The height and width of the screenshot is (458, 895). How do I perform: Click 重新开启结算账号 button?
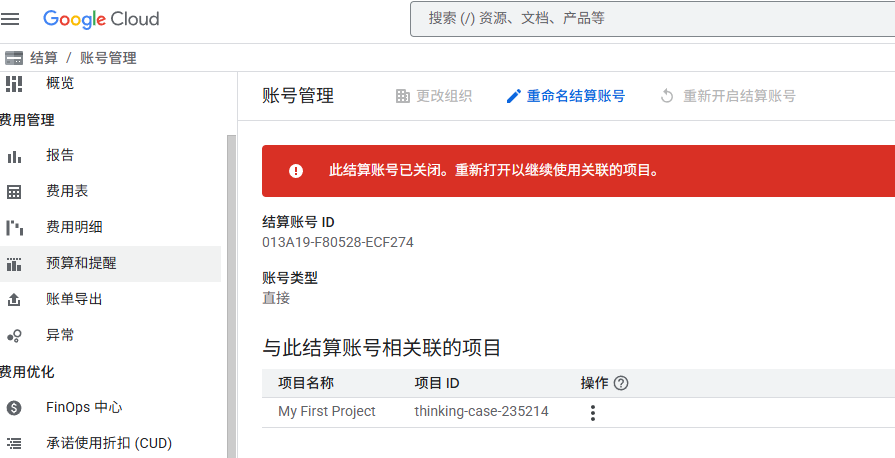(x=728, y=96)
